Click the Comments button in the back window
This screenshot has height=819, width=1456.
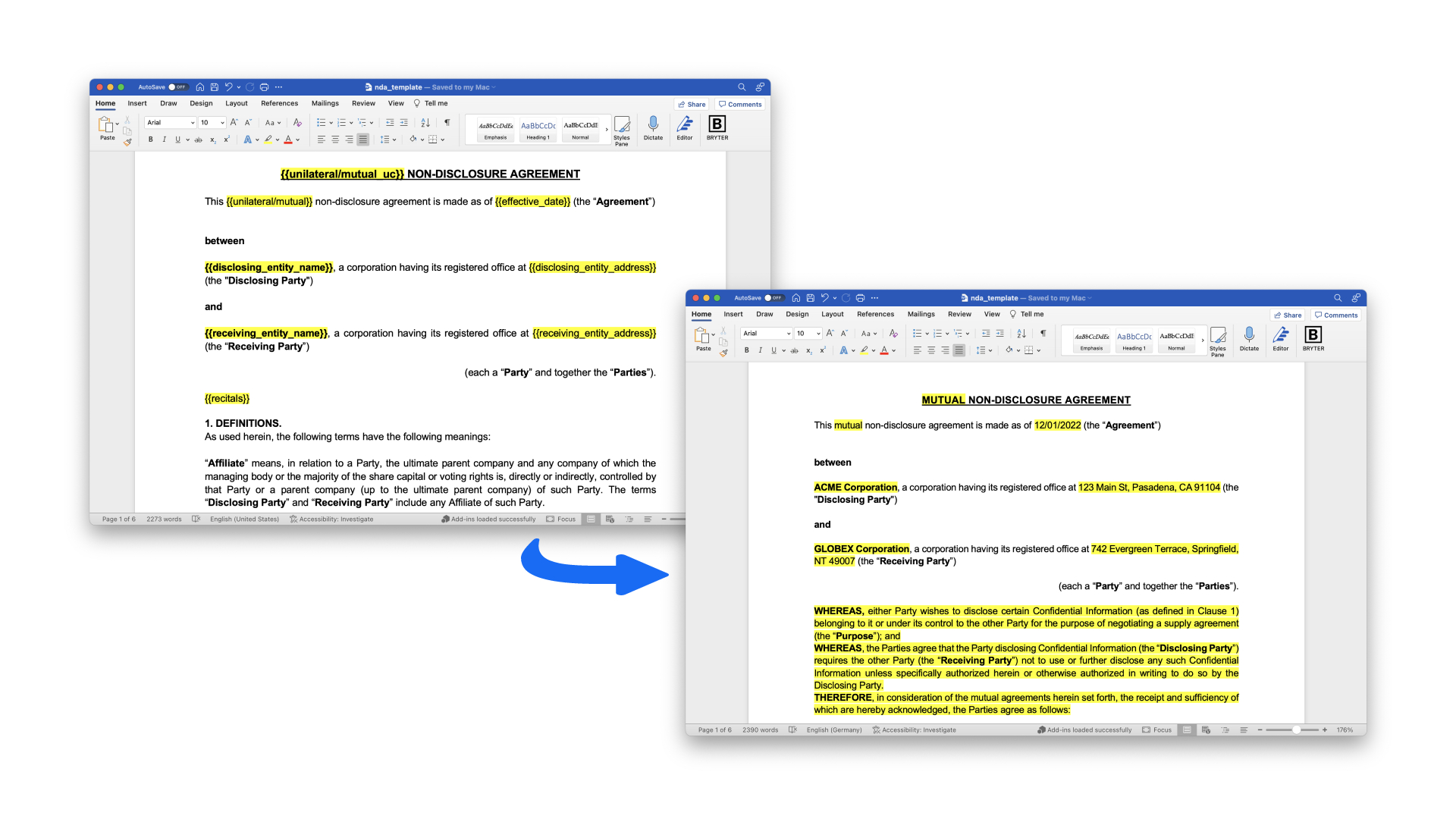(x=740, y=105)
